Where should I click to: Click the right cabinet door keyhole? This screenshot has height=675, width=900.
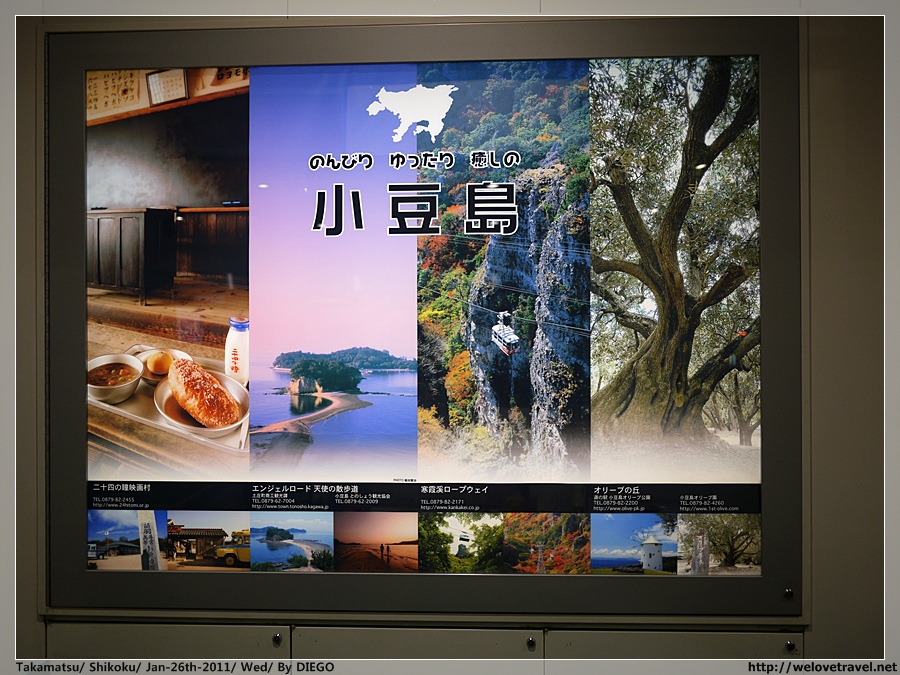(790, 646)
